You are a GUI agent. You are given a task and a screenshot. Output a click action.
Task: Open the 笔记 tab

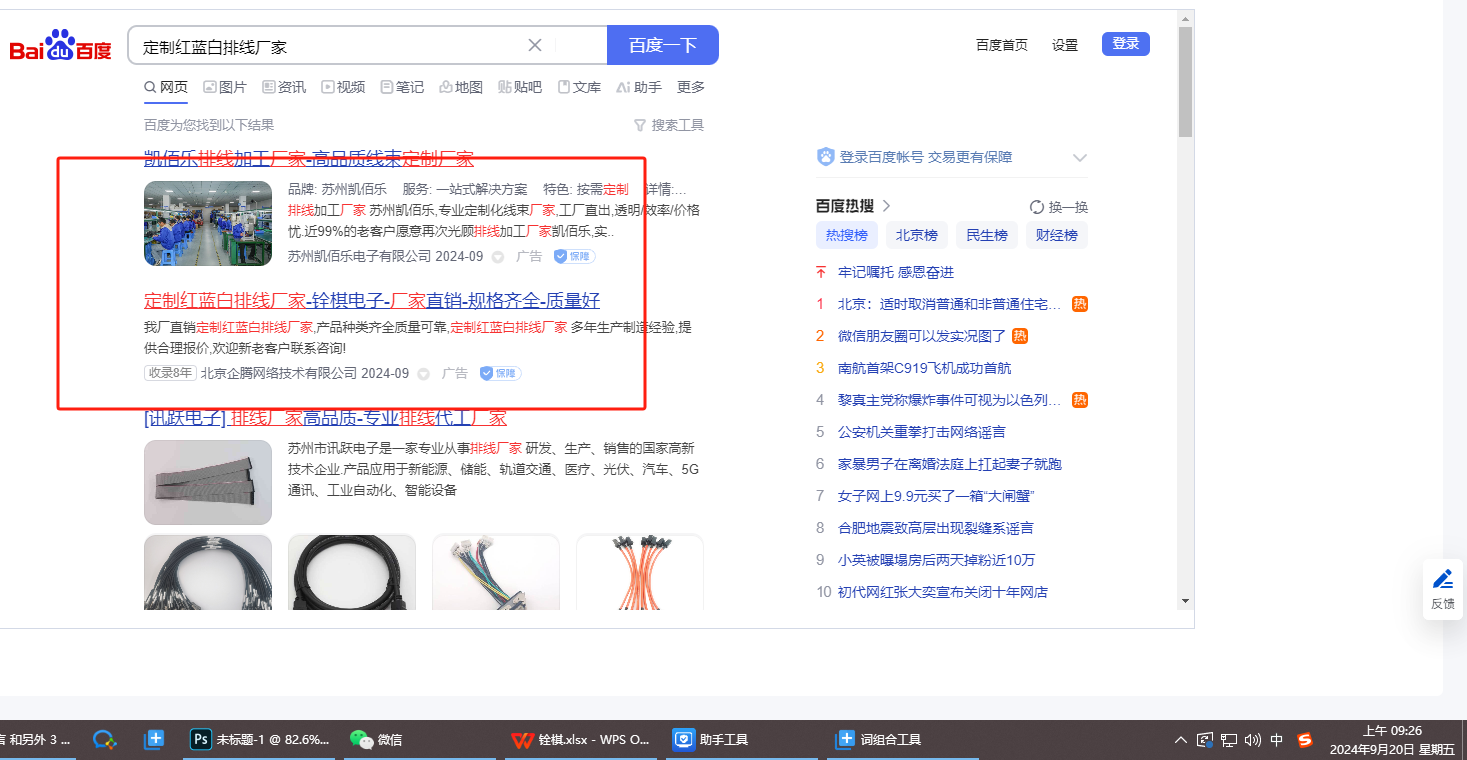point(402,87)
